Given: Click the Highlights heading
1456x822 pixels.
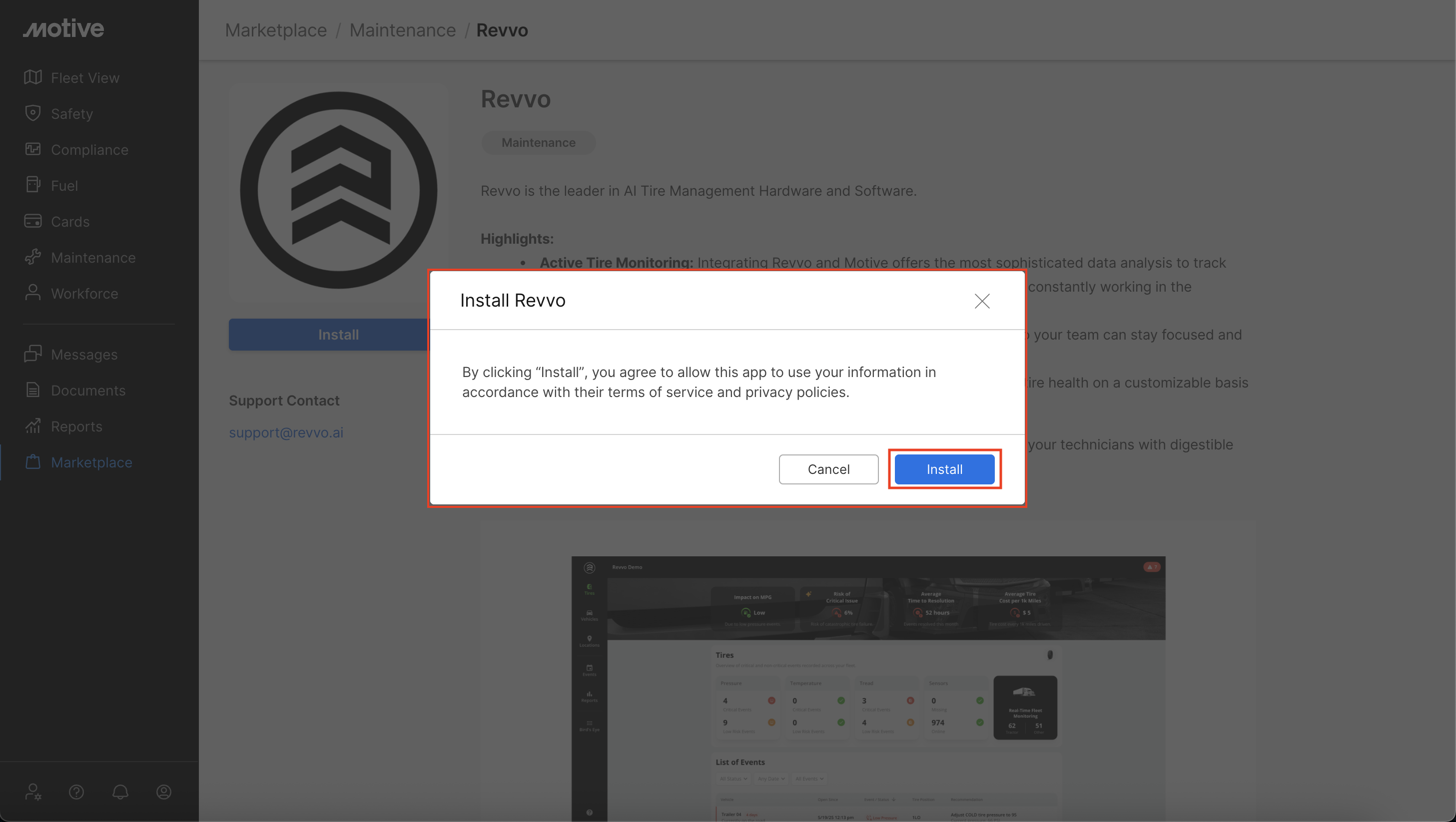Looking at the screenshot, I should tap(517, 239).
